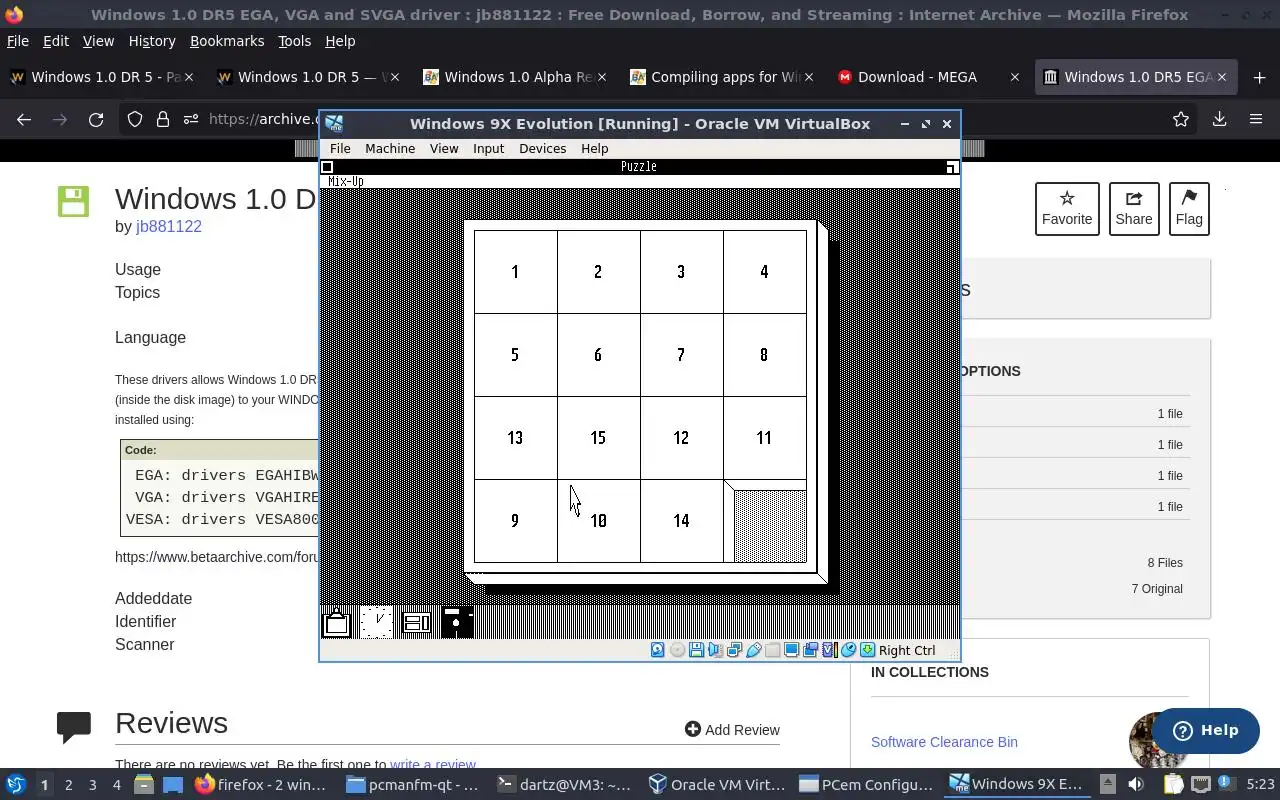The image size is (1280, 800).
Task: Open the Puzzle window system menu box
Action: tap(327, 167)
